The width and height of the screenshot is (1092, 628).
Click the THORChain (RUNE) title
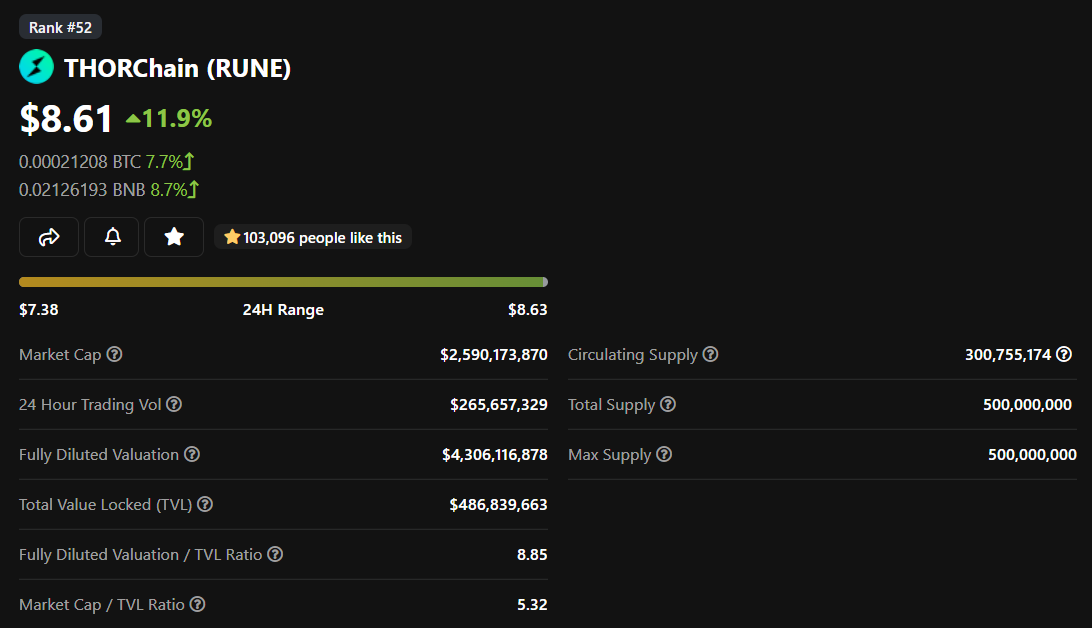click(x=178, y=68)
